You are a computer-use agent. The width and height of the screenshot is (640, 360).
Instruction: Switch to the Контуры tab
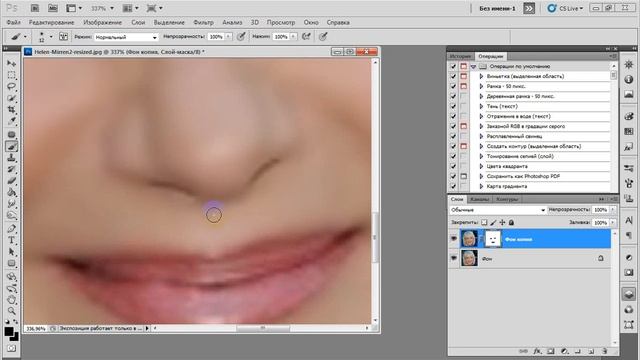point(507,199)
